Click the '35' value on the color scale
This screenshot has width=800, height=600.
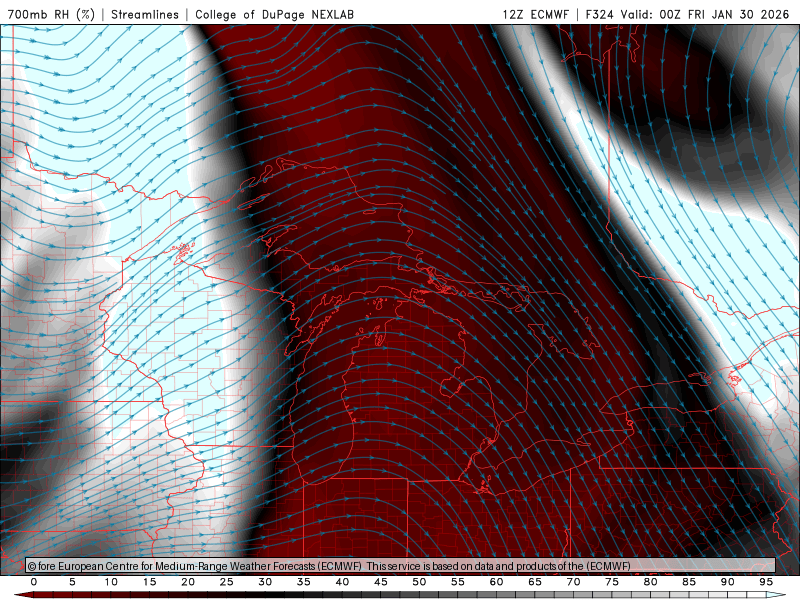pos(304,582)
